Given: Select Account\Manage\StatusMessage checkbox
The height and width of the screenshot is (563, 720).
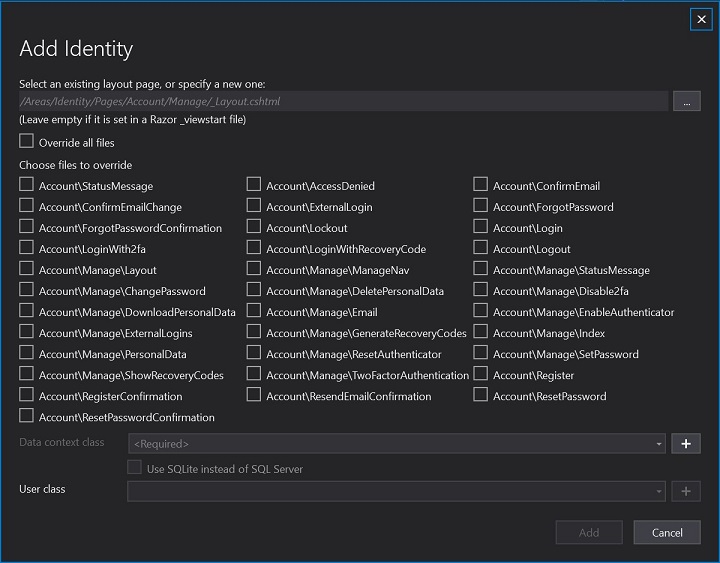Looking at the screenshot, I should 480,268.
